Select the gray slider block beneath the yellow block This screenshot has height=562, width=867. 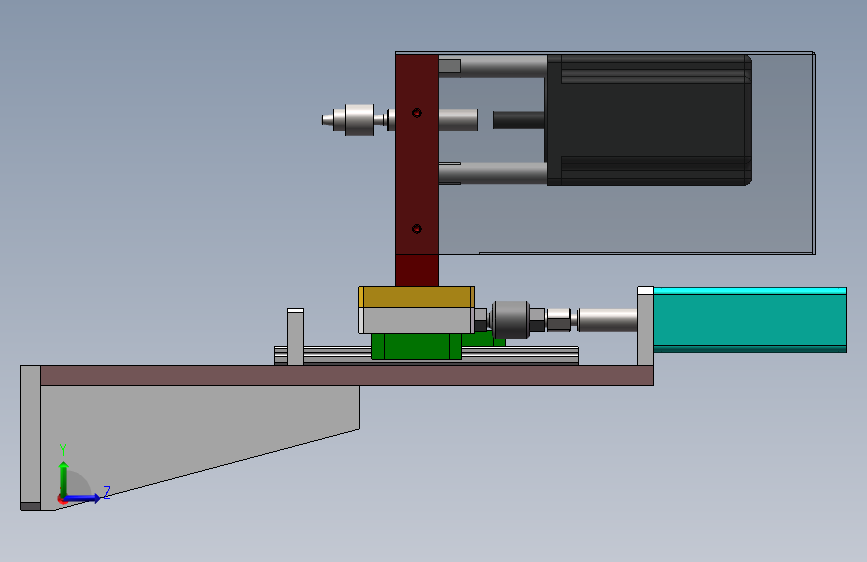point(416,320)
